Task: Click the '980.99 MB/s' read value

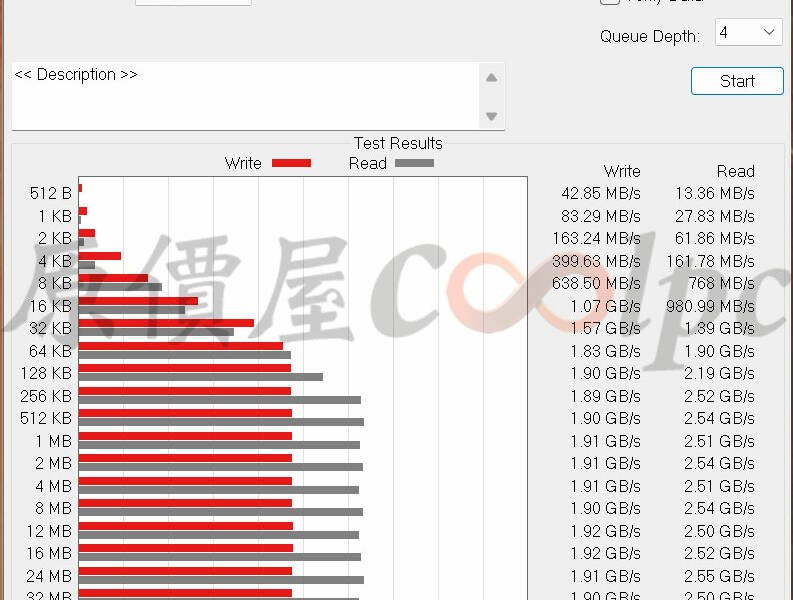Action: coord(711,306)
